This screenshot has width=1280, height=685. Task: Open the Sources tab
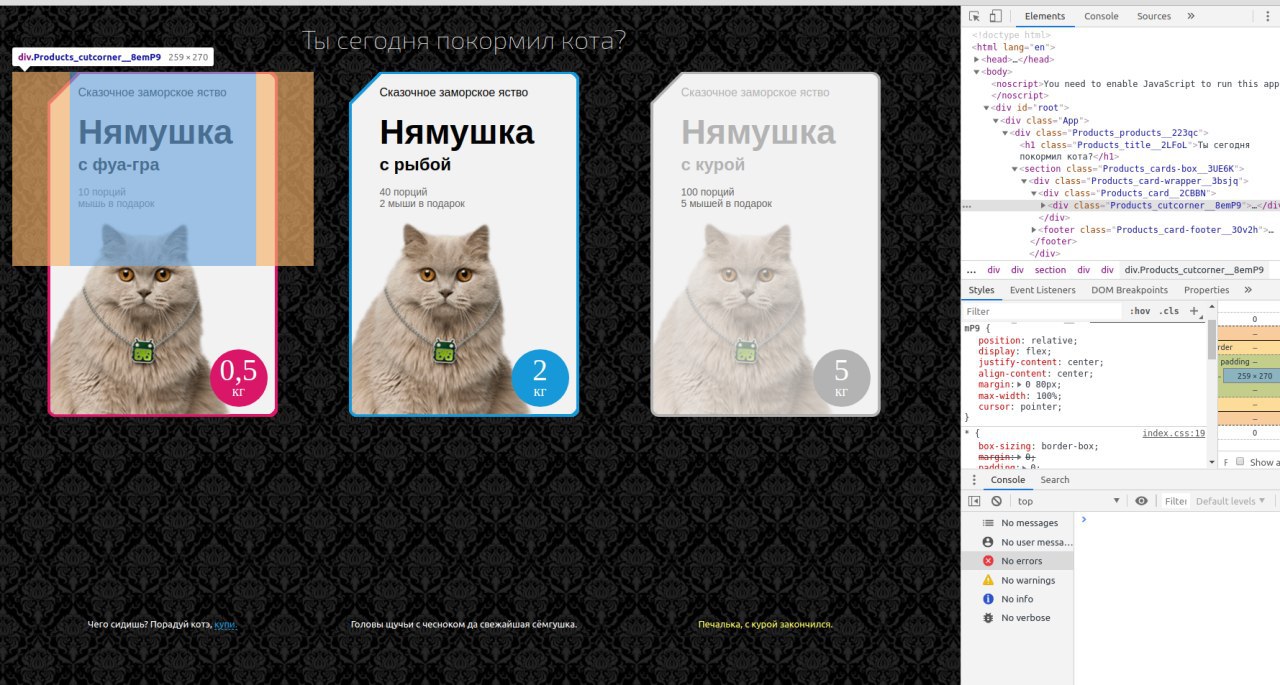1154,16
